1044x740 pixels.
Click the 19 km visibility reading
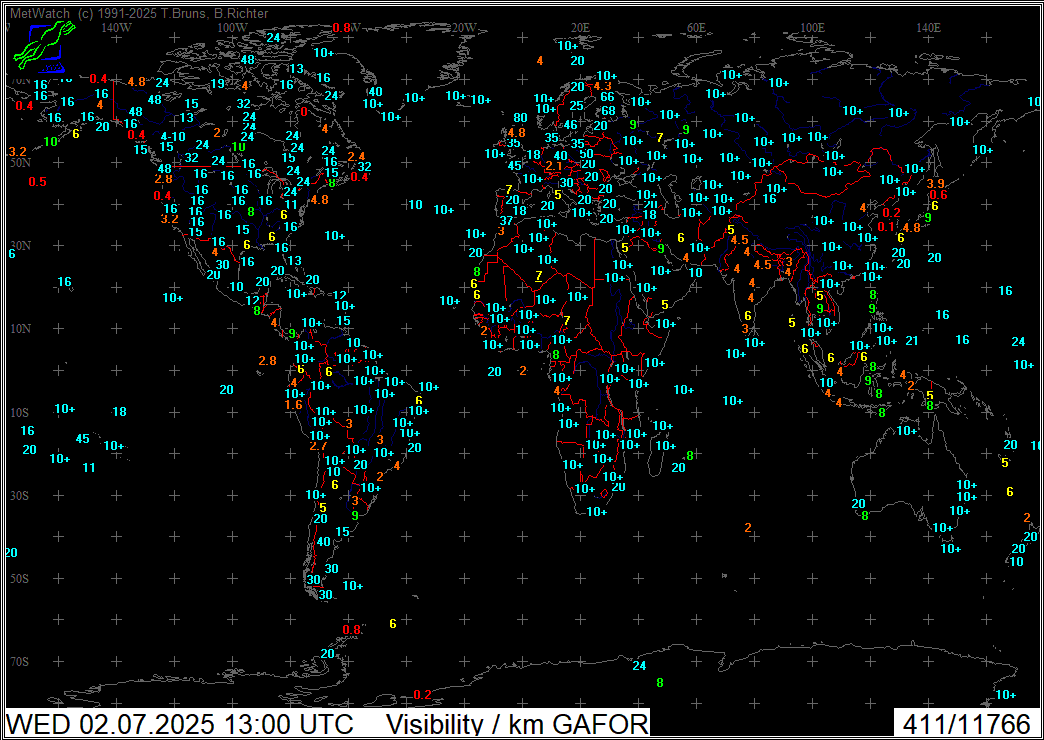click(218, 84)
